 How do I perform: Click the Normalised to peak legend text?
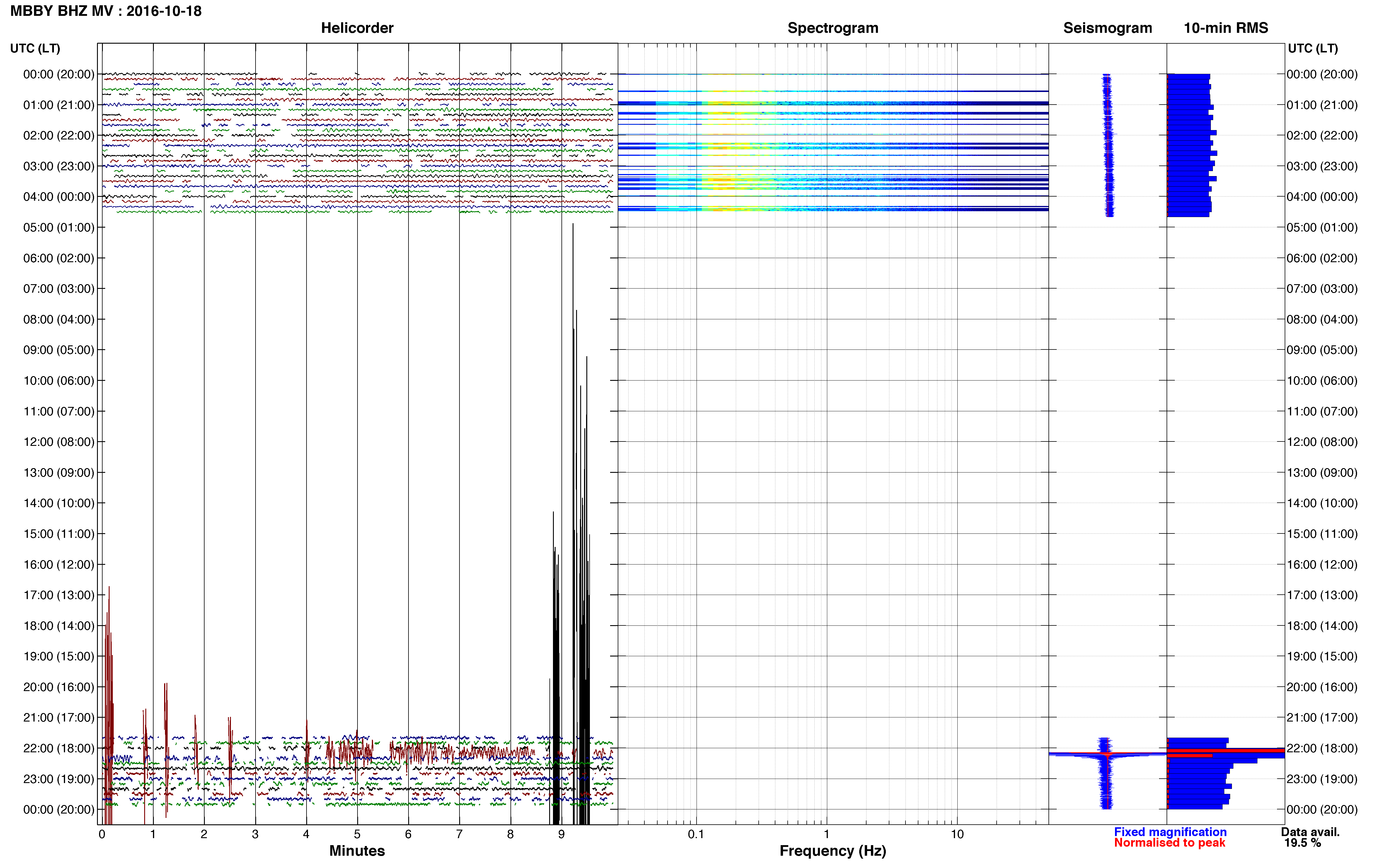click(1170, 843)
